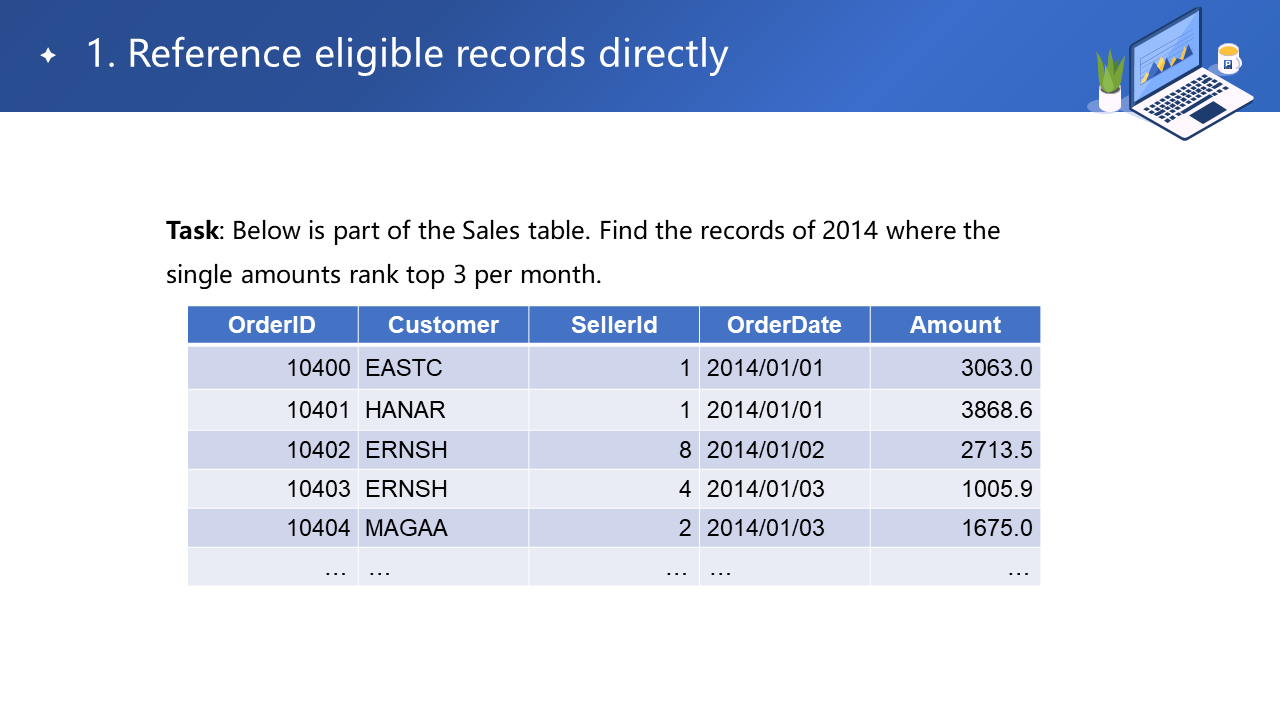Click the SellerId column header
1280x720 pixels.
(x=614, y=325)
